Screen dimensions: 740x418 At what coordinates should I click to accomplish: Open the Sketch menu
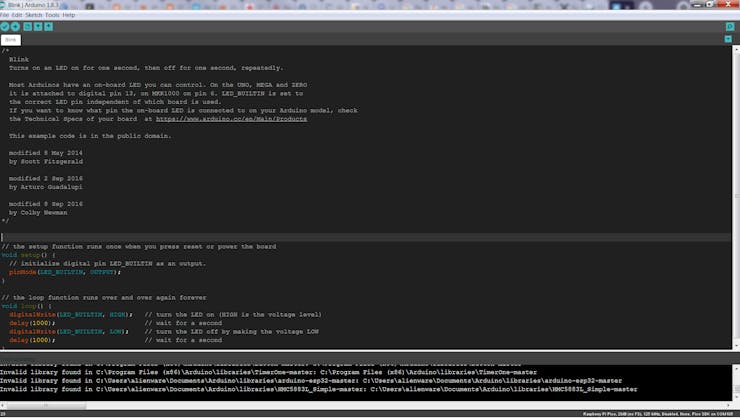click(34, 15)
